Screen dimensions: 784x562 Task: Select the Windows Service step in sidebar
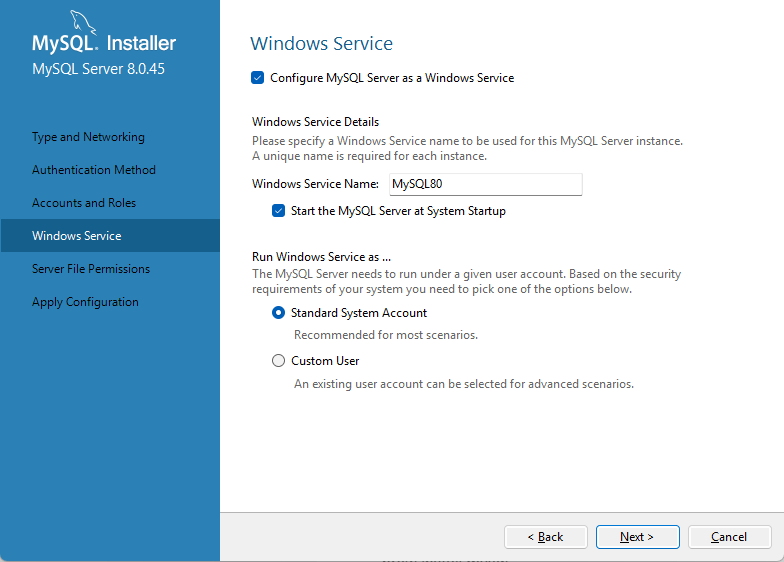click(x=110, y=236)
